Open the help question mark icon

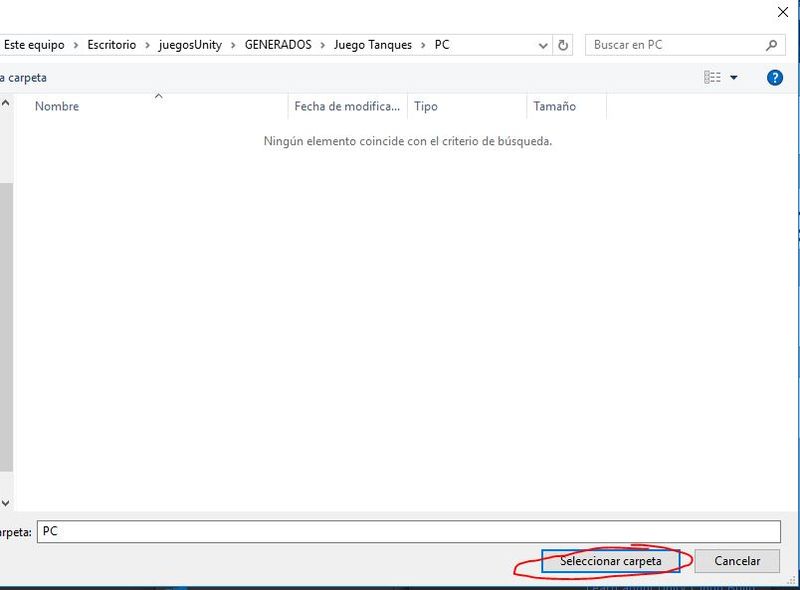coord(774,78)
